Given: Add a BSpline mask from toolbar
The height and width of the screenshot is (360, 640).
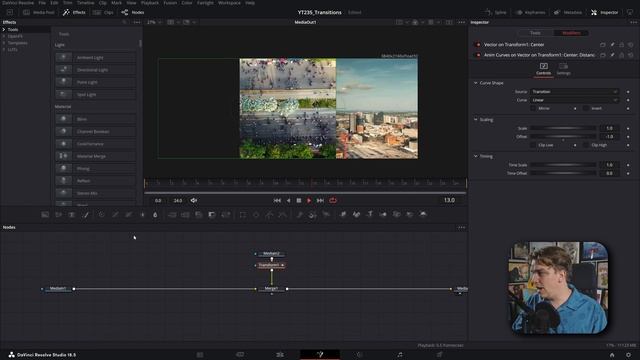Looking at the screenshot, I should point(282,214).
